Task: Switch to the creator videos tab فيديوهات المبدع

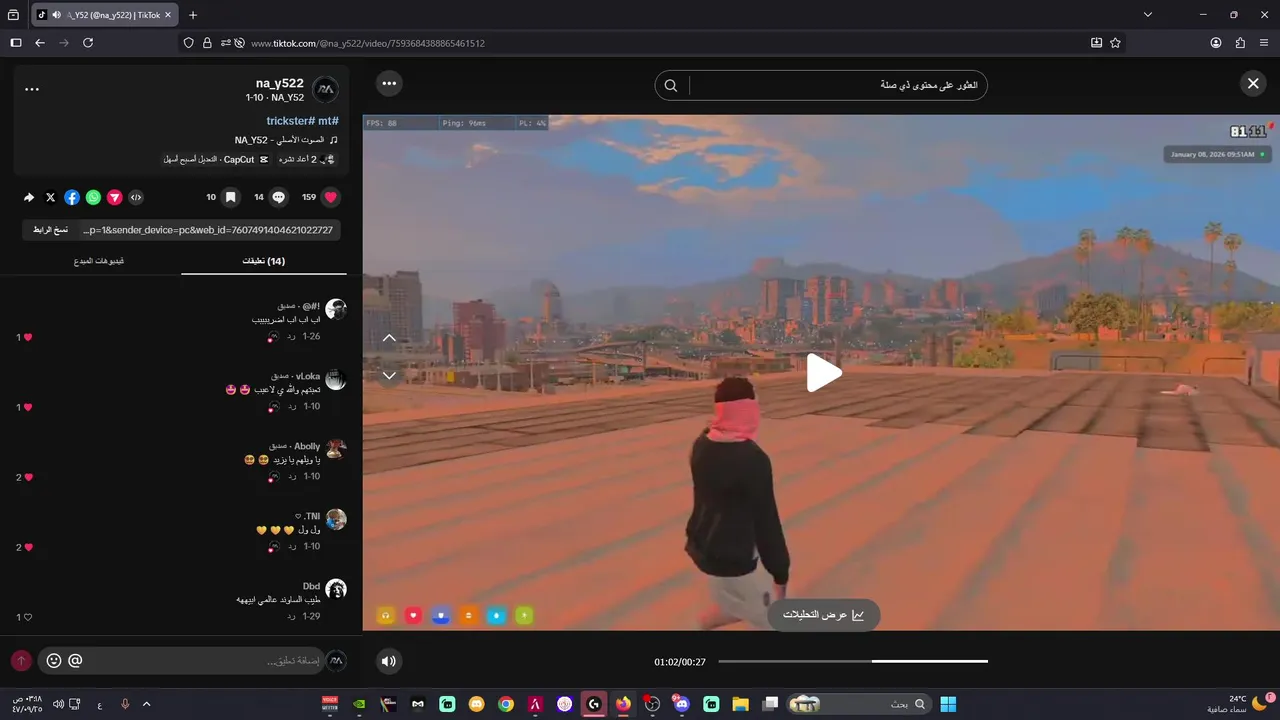Action: (99, 261)
